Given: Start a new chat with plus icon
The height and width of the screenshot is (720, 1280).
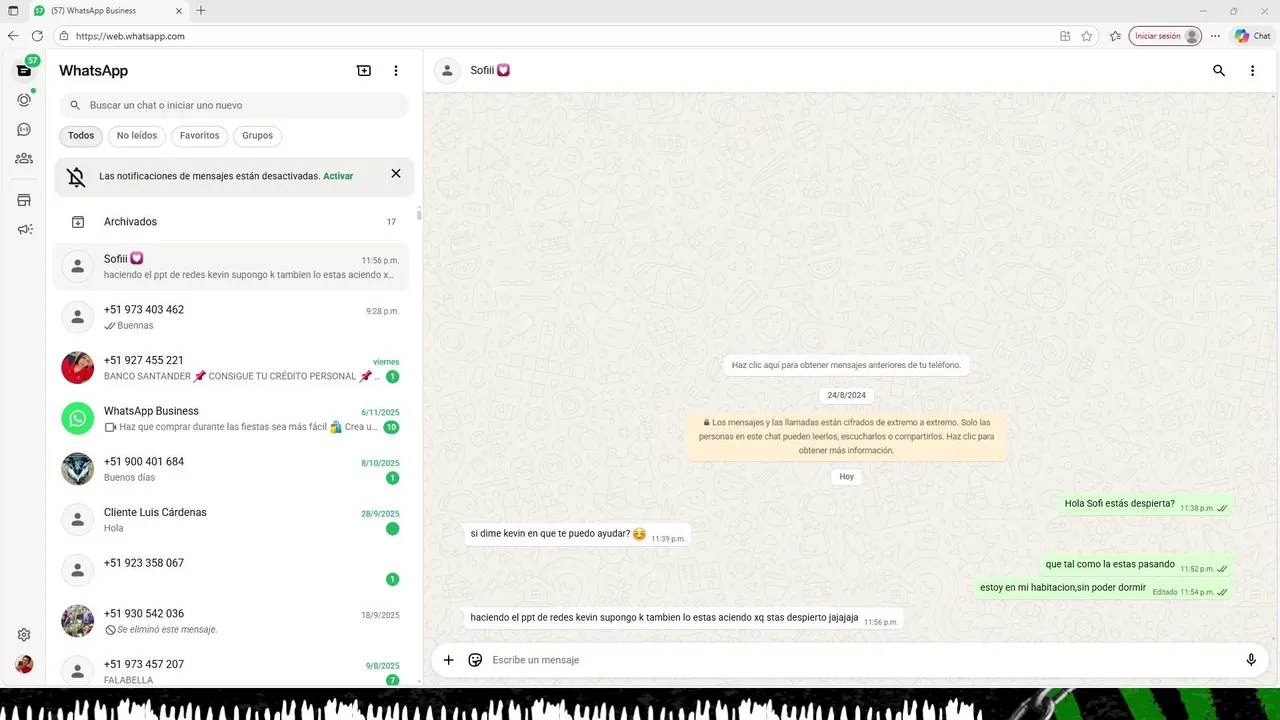Looking at the screenshot, I should tap(364, 71).
